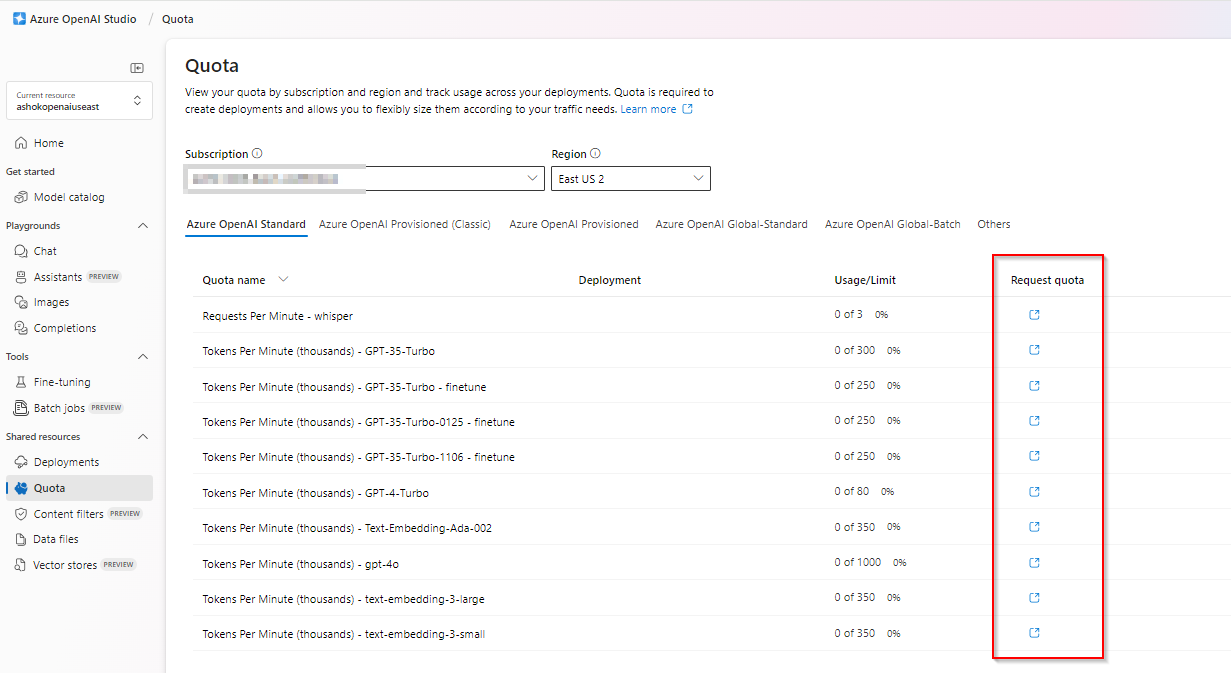Click the Quota breadcrumb
The height and width of the screenshot is (673, 1231).
click(178, 19)
